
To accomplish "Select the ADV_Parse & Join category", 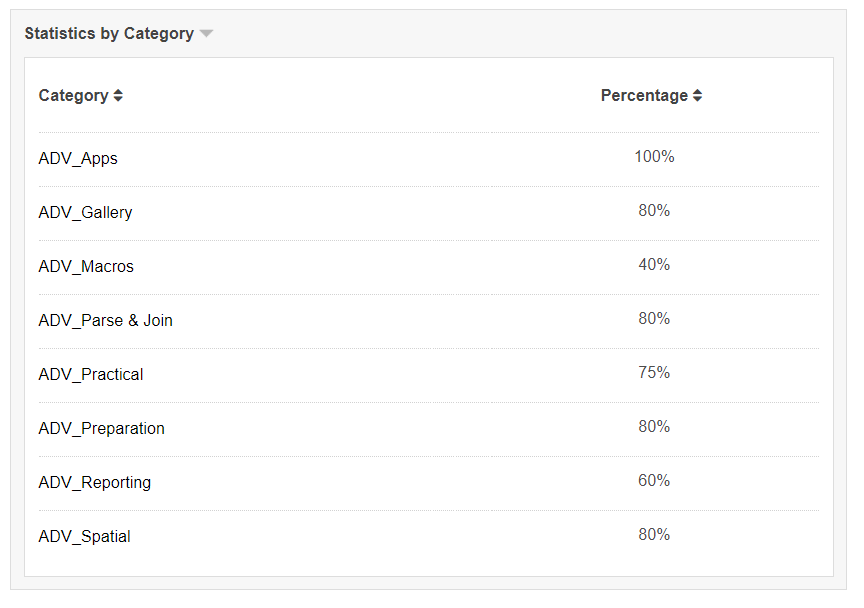I will (105, 320).
